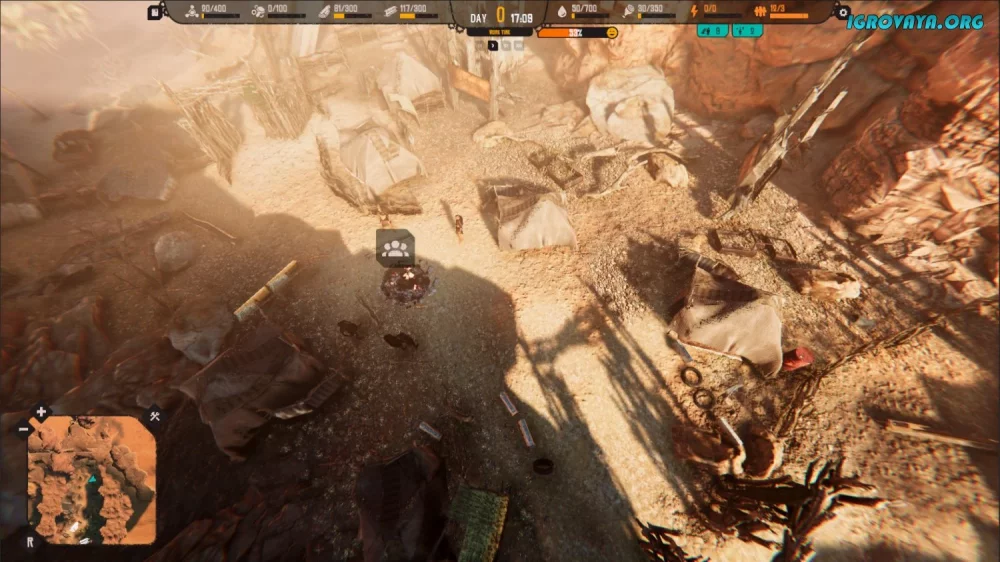Click the water drop icon showing 50/700

click(562, 11)
